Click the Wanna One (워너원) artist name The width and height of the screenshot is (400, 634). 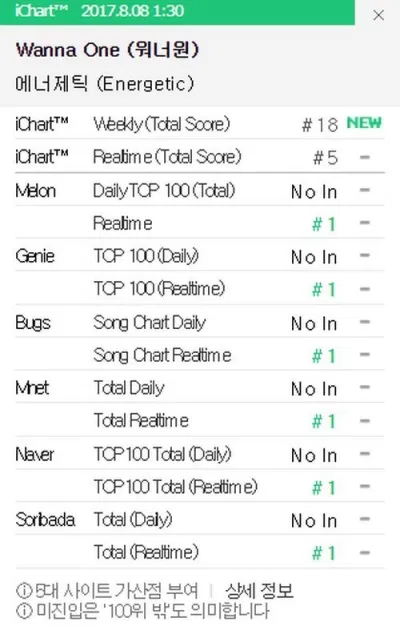pos(108,50)
